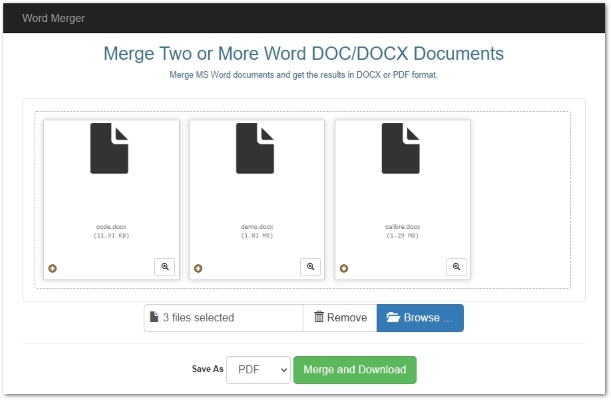Viewport: 611px width, 400px height.
Task: Click the zoom button on code.docx
Action: pyautogui.click(x=165, y=266)
